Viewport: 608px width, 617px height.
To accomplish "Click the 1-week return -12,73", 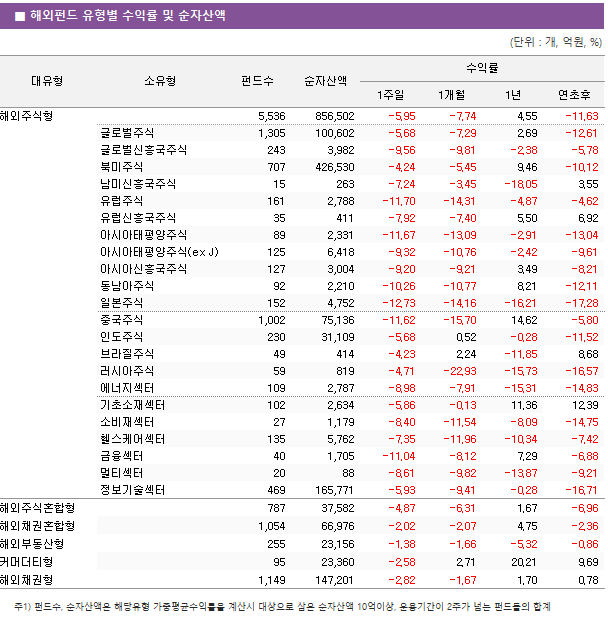I will tap(399, 303).
